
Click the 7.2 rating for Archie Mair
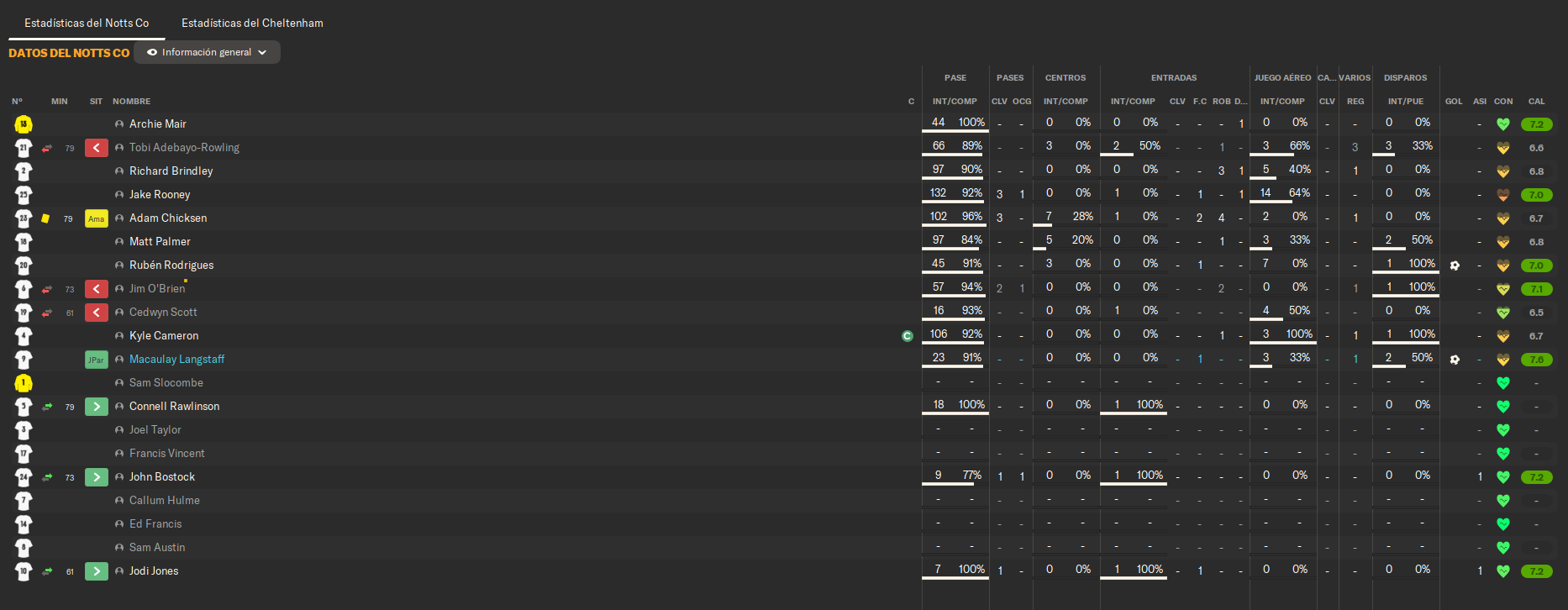coord(1536,124)
